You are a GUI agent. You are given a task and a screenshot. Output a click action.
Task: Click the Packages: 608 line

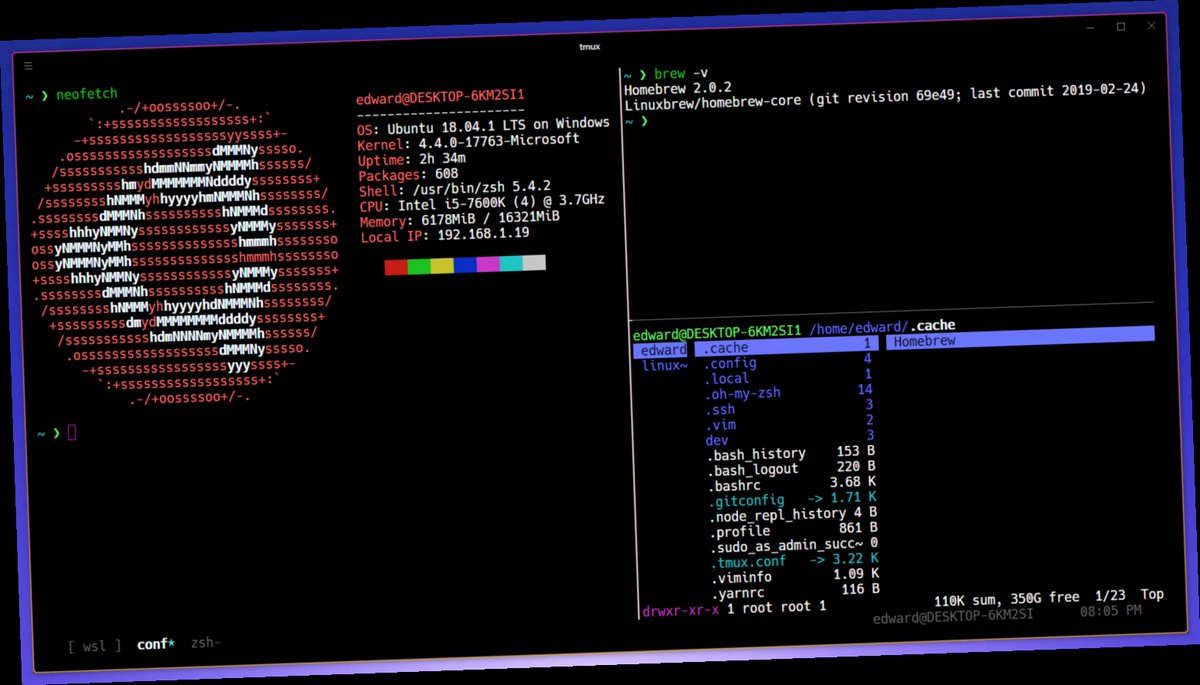(x=408, y=175)
